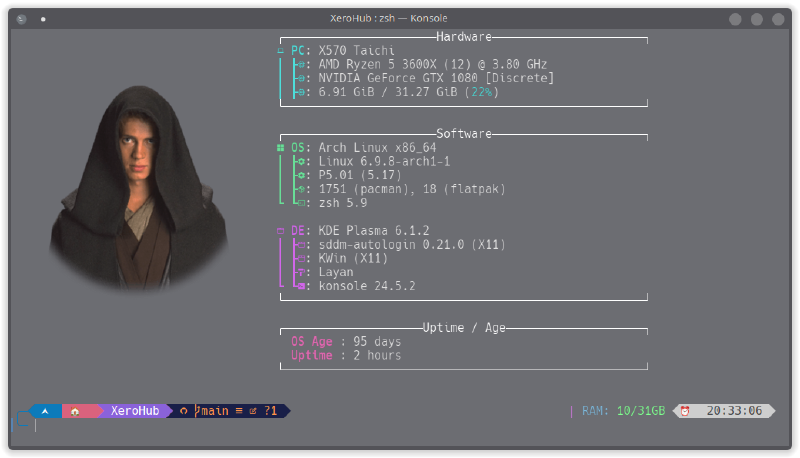Click the purple DE icon beside KDE Plasma
The height and width of the screenshot is (458, 800).
(281, 230)
